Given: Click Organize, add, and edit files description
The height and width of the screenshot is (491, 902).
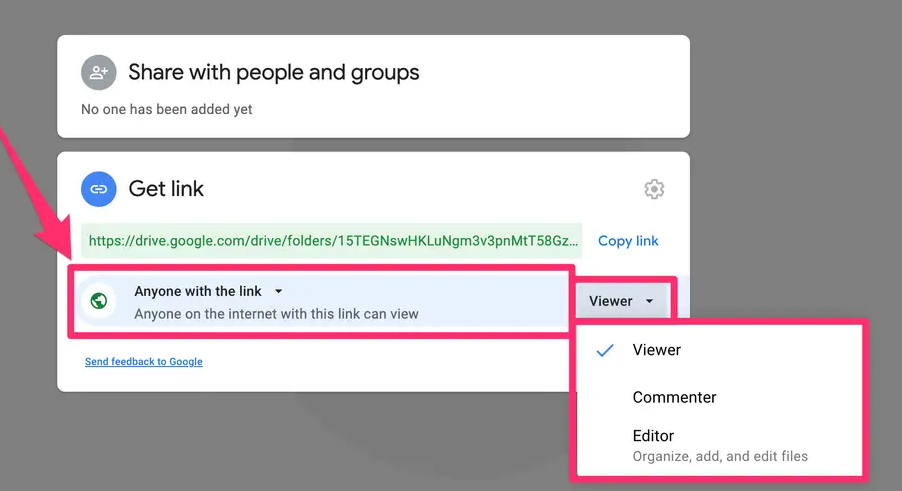Looking at the screenshot, I should point(720,457).
